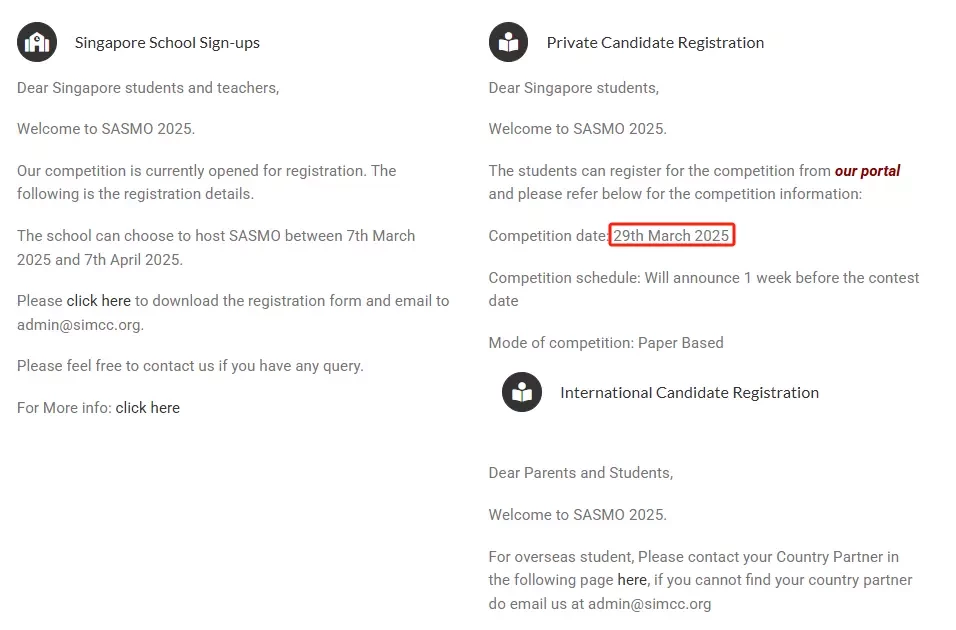Follow the 'For More info: click here' link
This screenshot has width=956, height=630.
point(148,407)
